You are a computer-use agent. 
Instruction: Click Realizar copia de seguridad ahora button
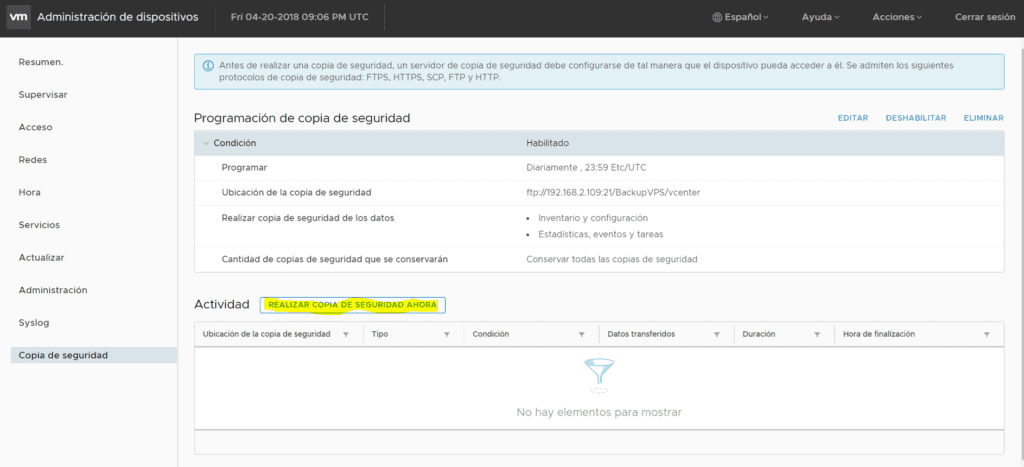point(353,305)
